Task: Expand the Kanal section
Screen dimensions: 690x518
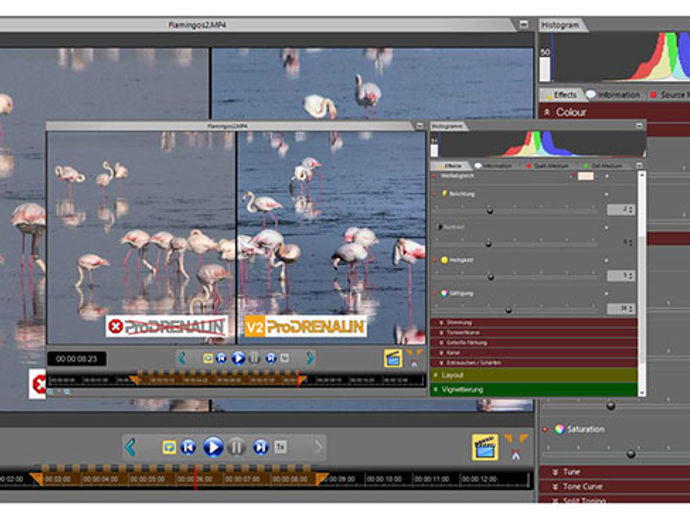Action: pyautogui.click(x=534, y=353)
